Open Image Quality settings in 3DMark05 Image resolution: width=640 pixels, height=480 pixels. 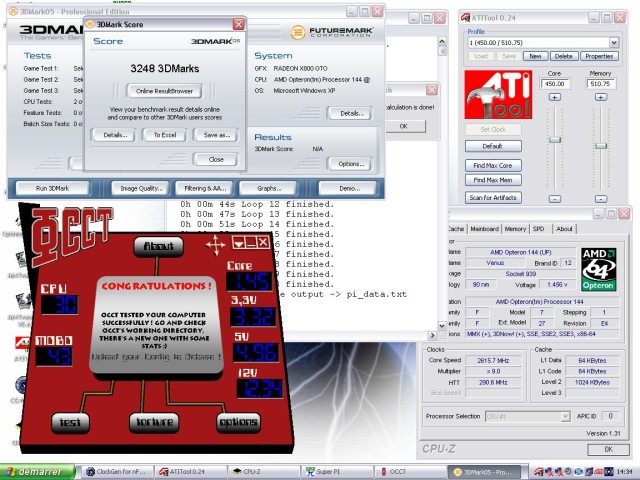pyautogui.click(x=141, y=189)
